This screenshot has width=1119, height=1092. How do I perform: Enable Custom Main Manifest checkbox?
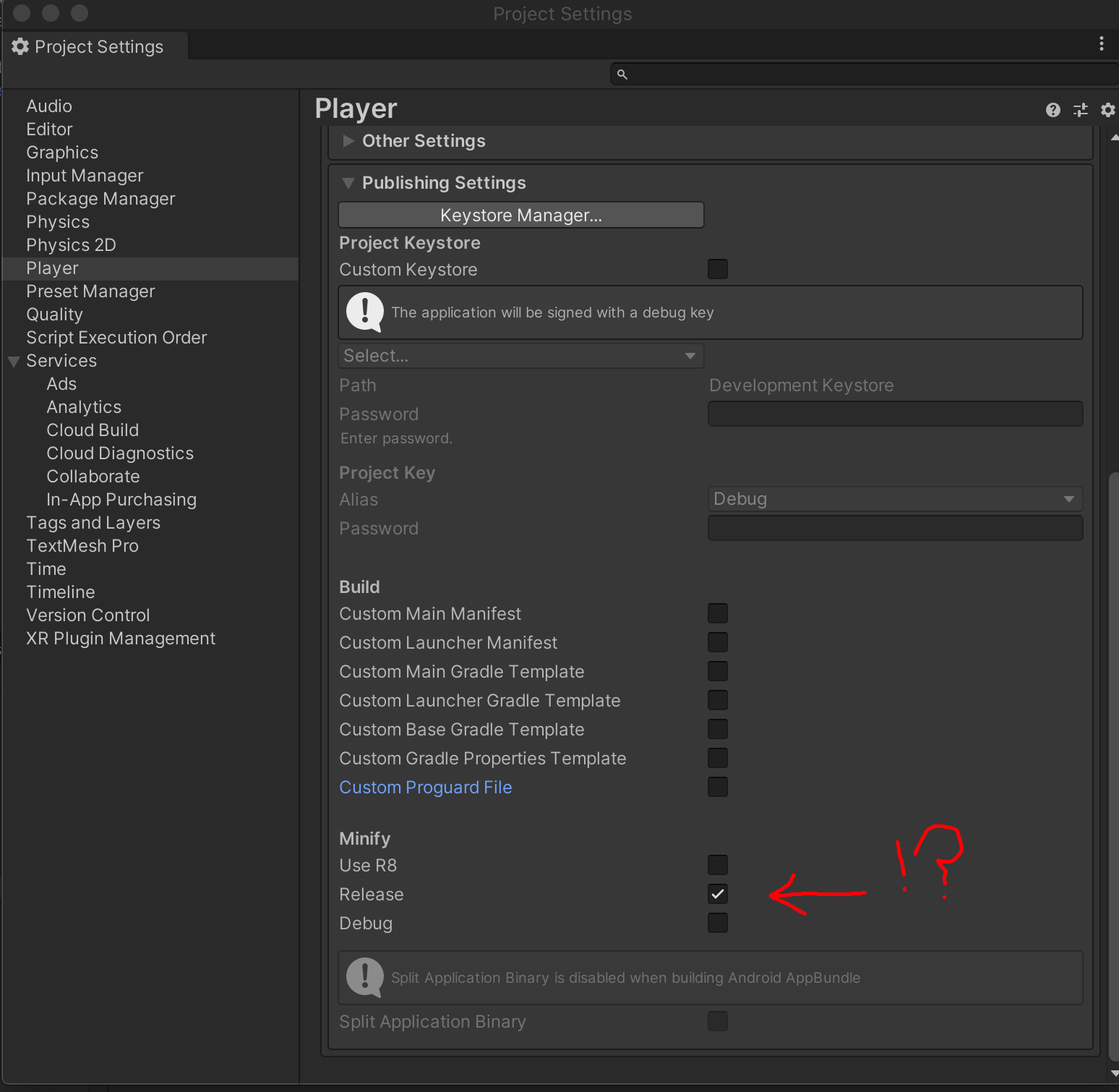[717, 613]
